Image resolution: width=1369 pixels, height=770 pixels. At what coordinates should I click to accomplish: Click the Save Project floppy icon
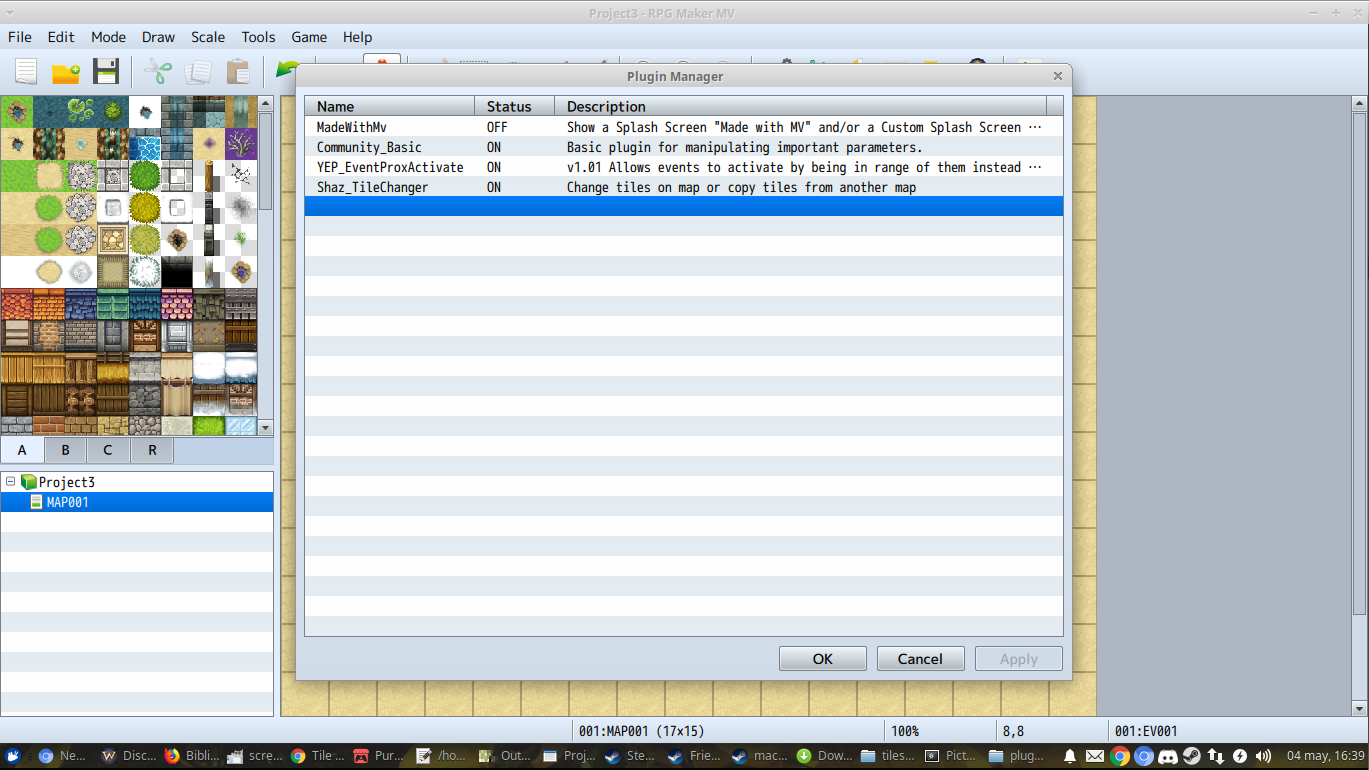[106, 71]
